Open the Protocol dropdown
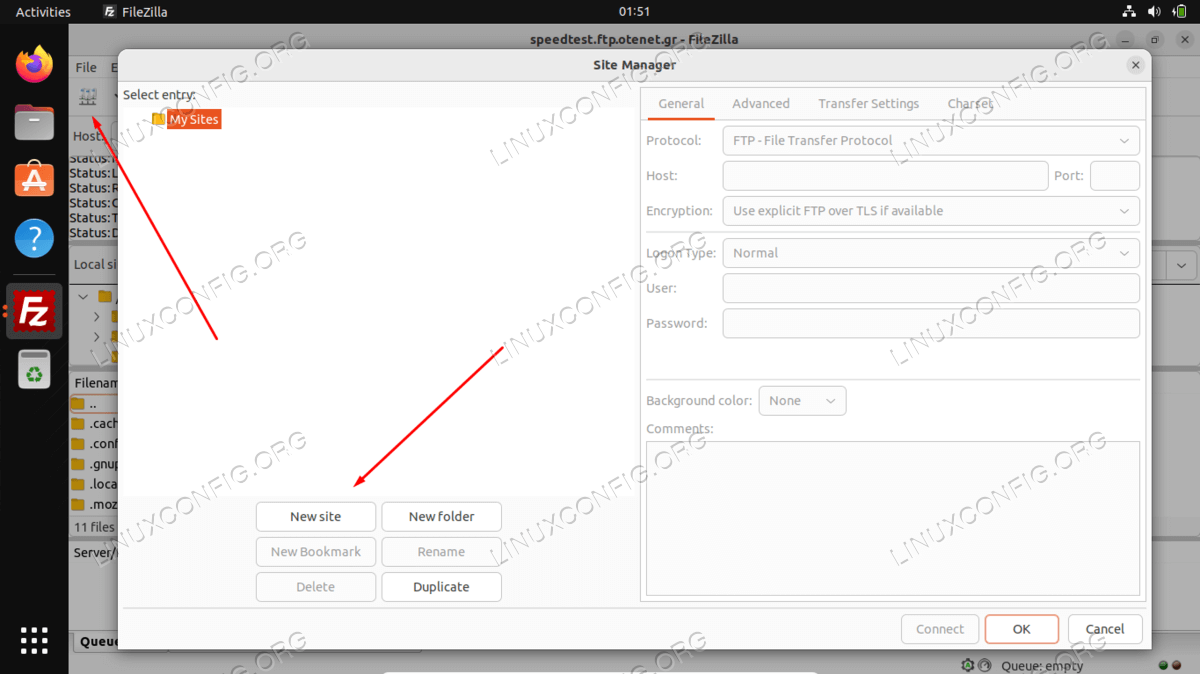This screenshot has width=1200, height=674. [931, 141]
